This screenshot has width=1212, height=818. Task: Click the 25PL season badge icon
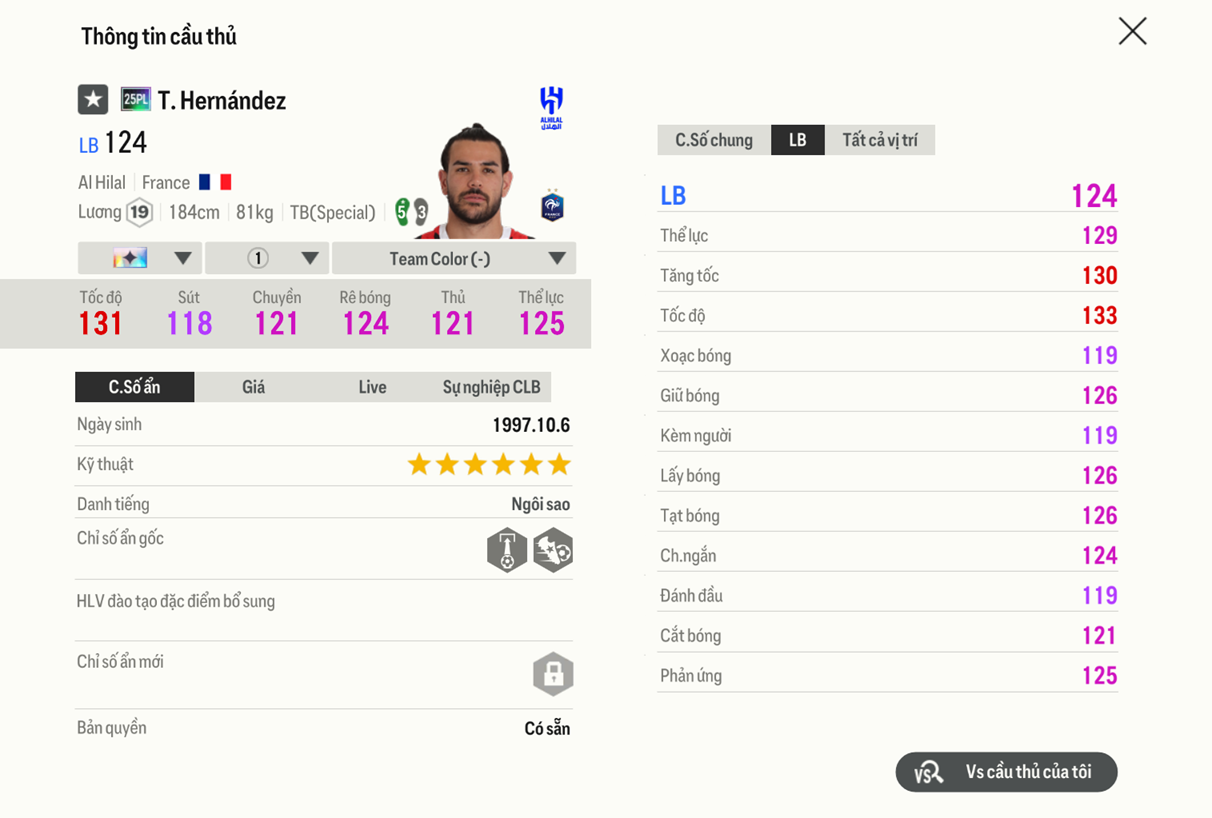[134, 100]
